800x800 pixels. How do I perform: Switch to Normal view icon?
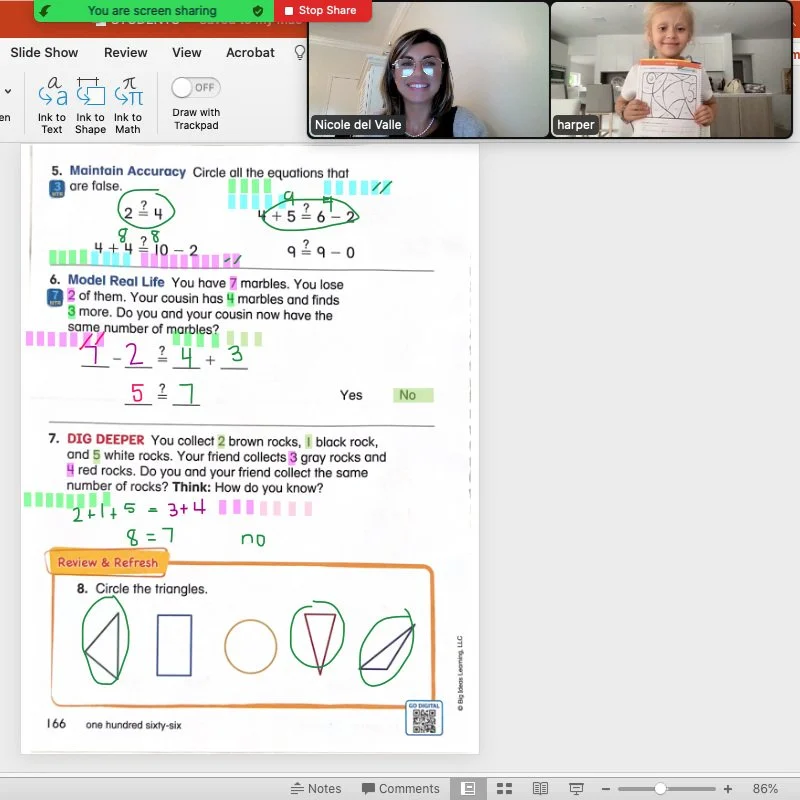point(468,788)
